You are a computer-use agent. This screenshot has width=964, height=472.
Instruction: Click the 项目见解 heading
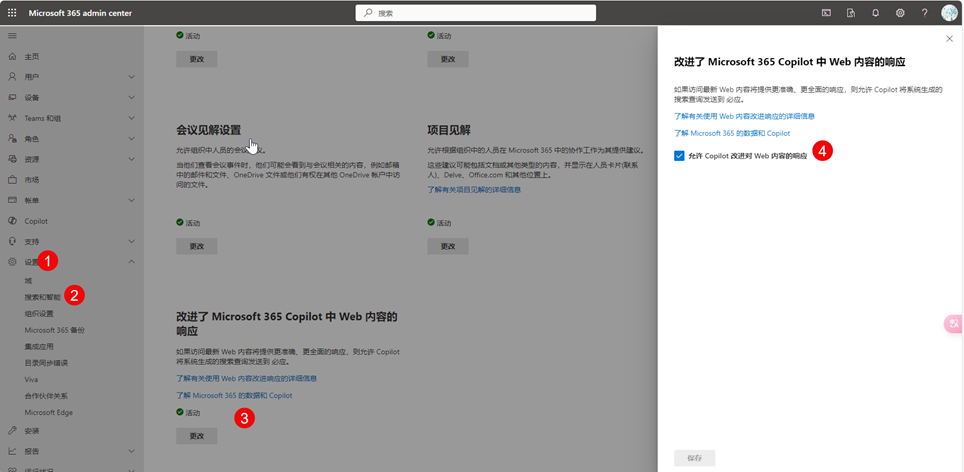point(449,130)
